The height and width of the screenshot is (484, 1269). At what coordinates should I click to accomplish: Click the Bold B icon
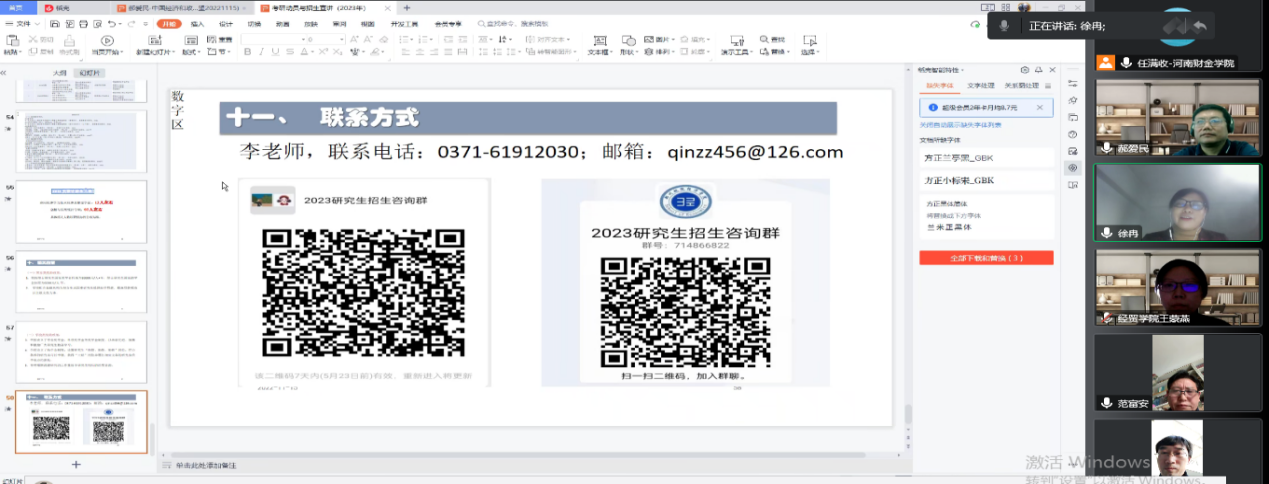[246, 52]
